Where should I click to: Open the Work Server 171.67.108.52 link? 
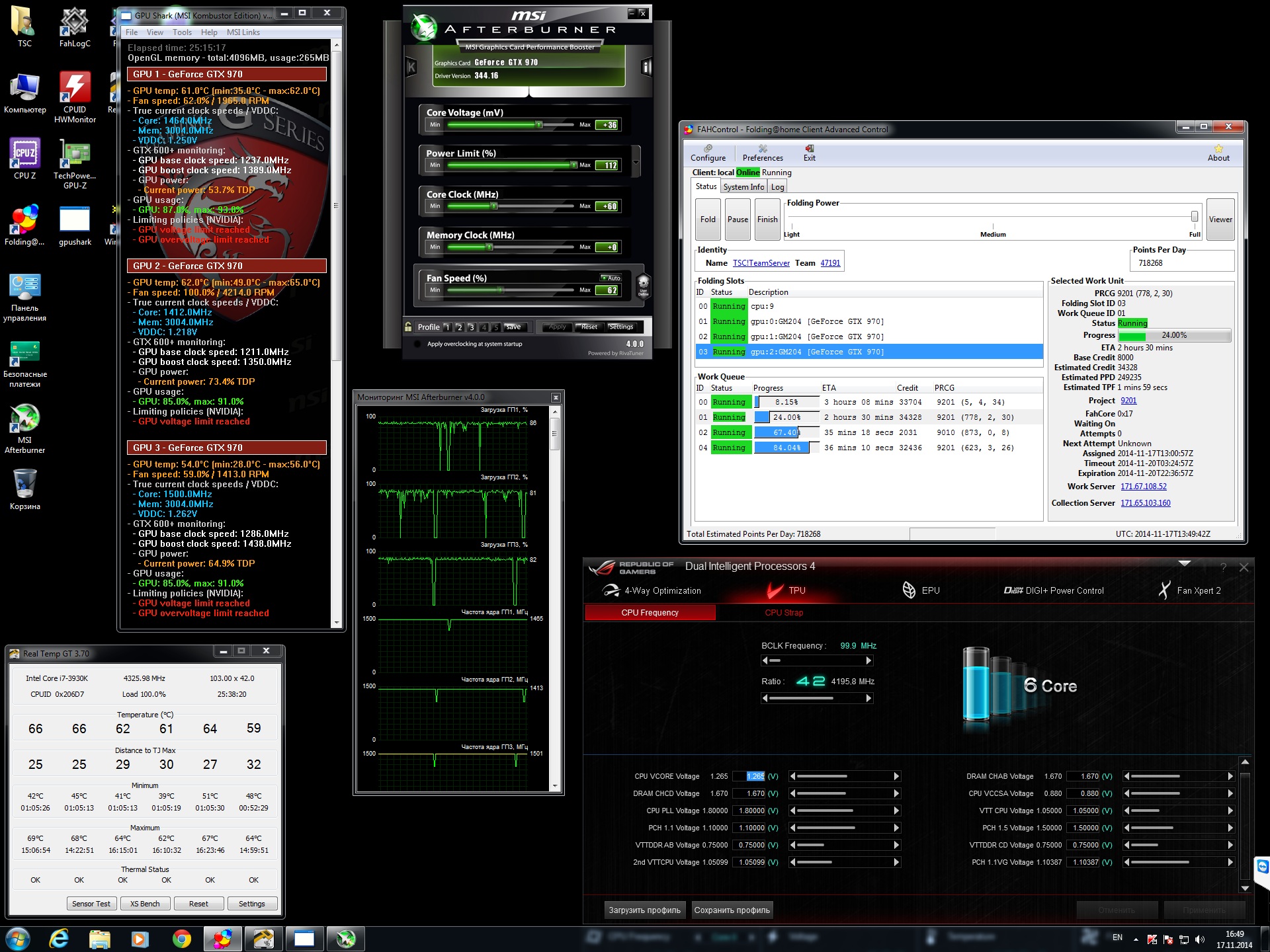1143,487
